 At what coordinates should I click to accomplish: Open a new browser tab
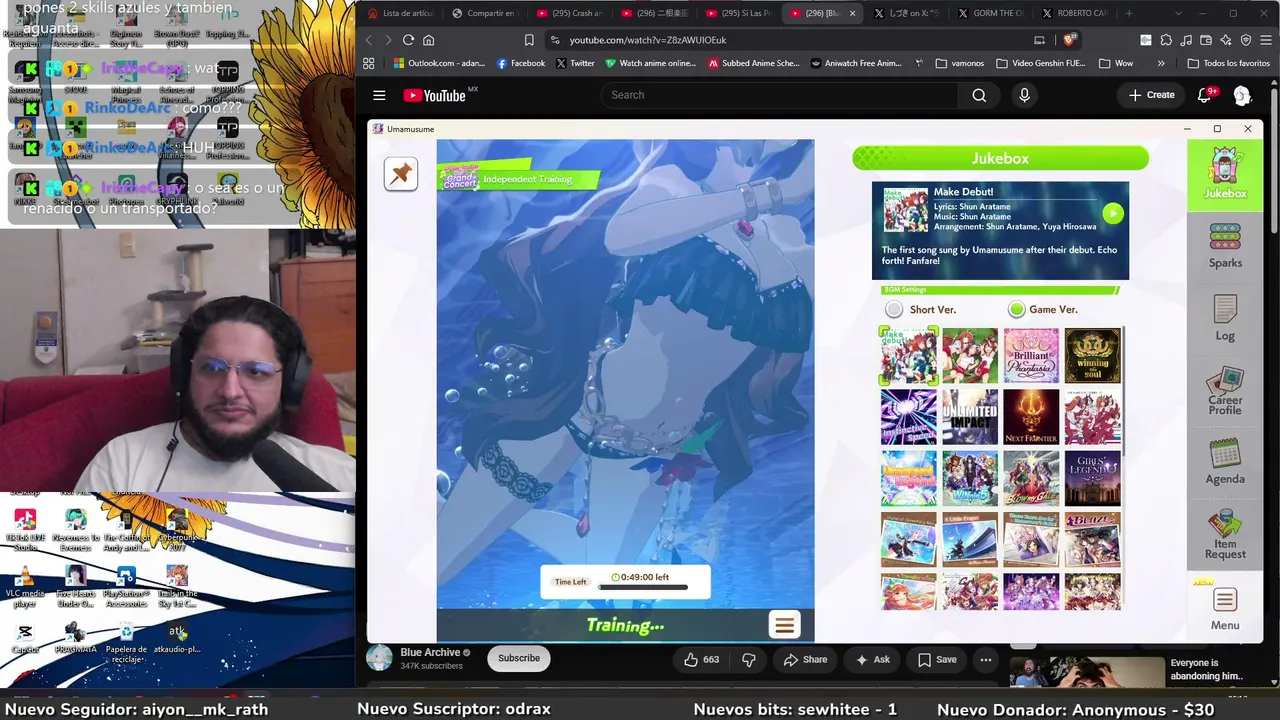(x=1129, y=13)
